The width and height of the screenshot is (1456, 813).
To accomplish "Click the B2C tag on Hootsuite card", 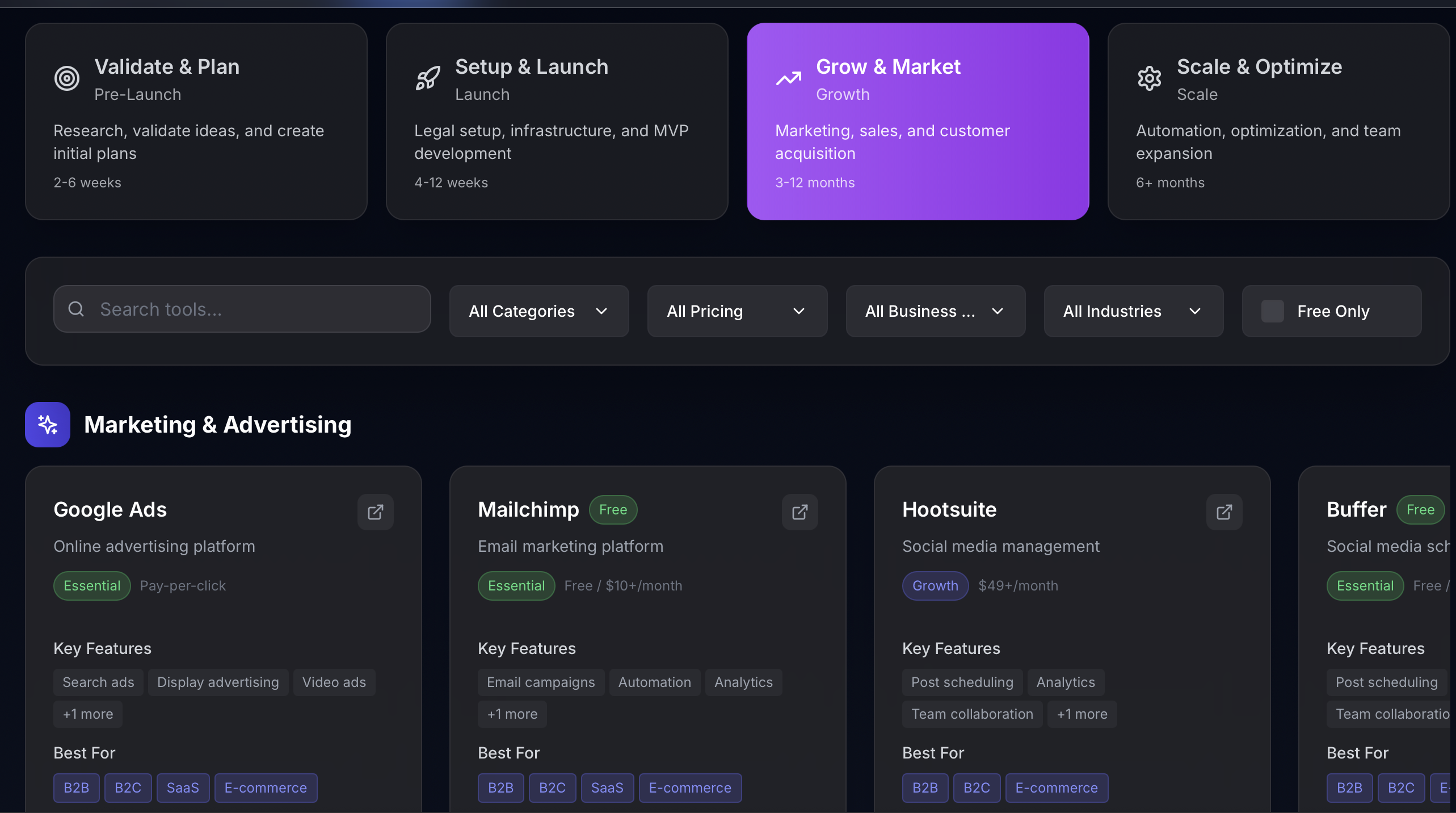I will [977, 788].
